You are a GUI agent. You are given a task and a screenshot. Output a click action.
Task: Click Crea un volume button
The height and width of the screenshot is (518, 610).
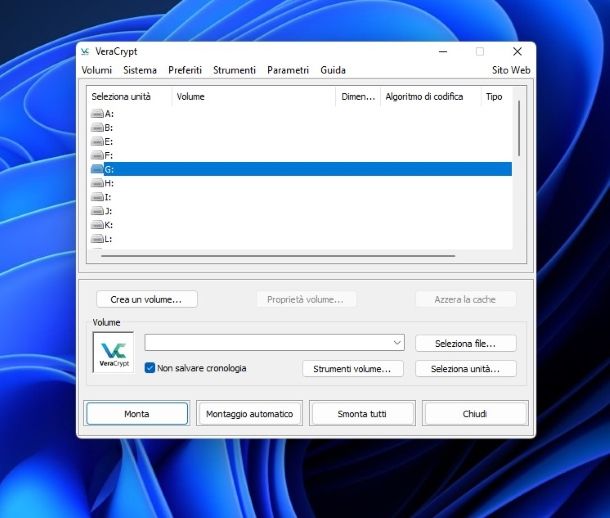click(147, 299)
